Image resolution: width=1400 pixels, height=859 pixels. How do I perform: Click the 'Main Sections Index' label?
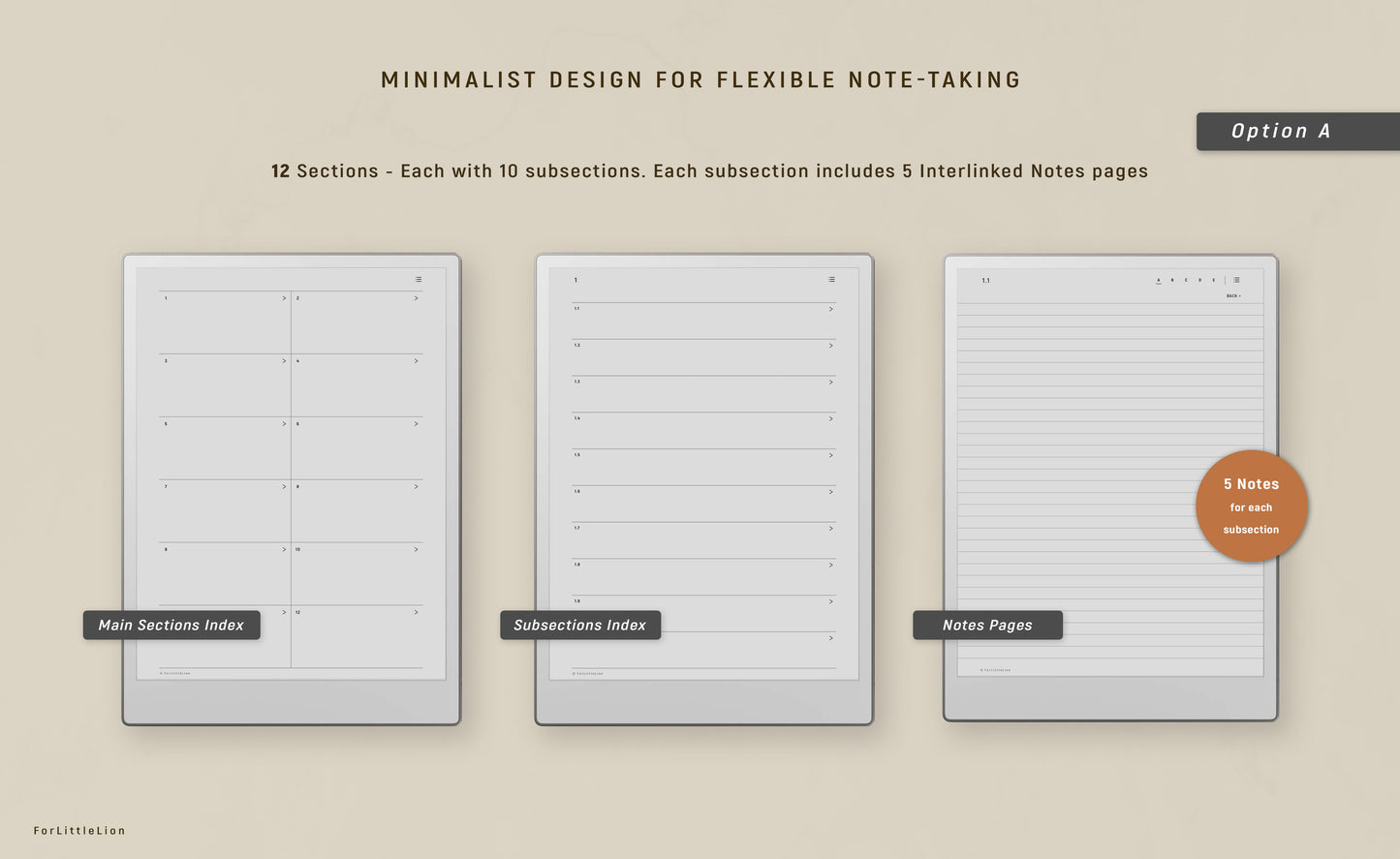[x=171, y=625]
